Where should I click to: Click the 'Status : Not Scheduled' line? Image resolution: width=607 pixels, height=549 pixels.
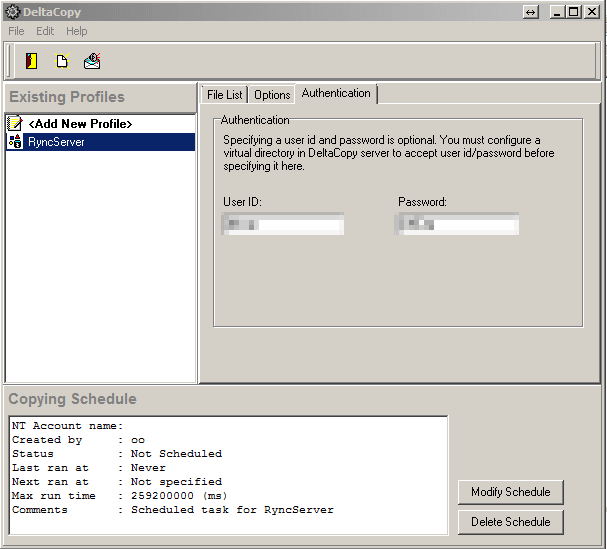pos(117,454)
